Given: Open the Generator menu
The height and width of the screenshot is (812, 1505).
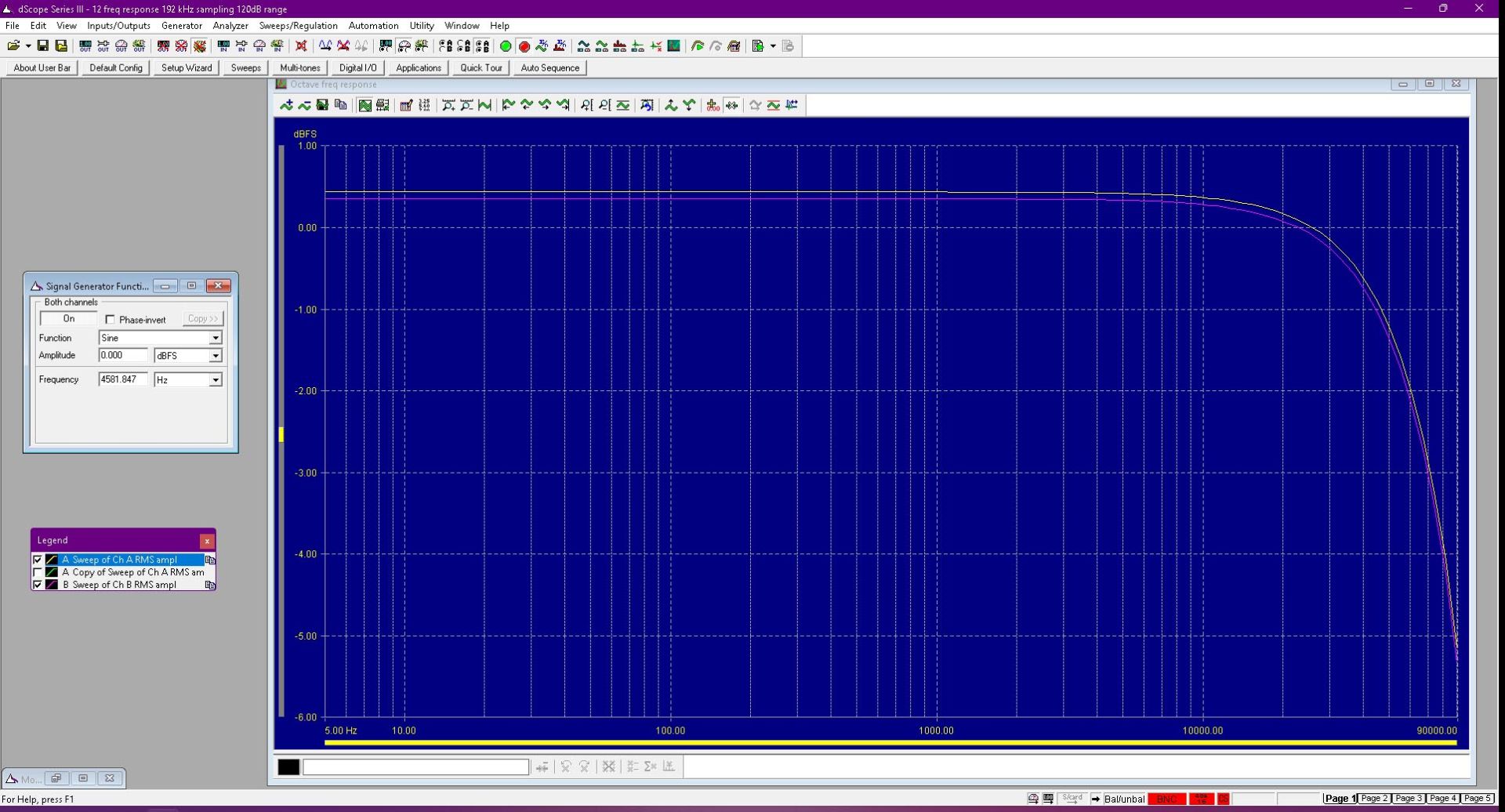Looking at the screenshot, I should (x=182, y=26).
